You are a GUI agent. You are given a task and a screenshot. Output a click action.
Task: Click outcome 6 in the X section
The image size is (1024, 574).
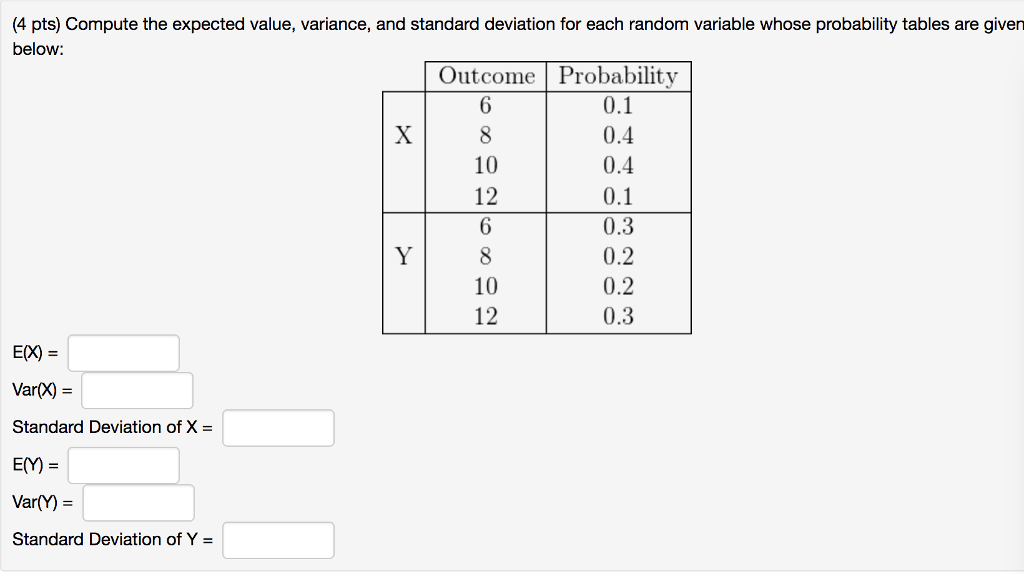pyautogui.click(x=485, y=105)
